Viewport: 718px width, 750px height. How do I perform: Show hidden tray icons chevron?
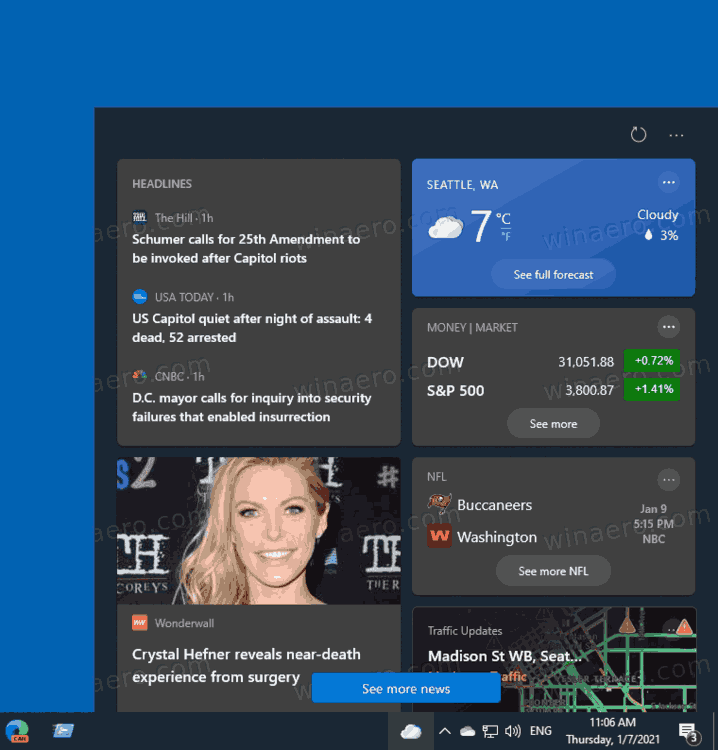[x=445, y=731]
